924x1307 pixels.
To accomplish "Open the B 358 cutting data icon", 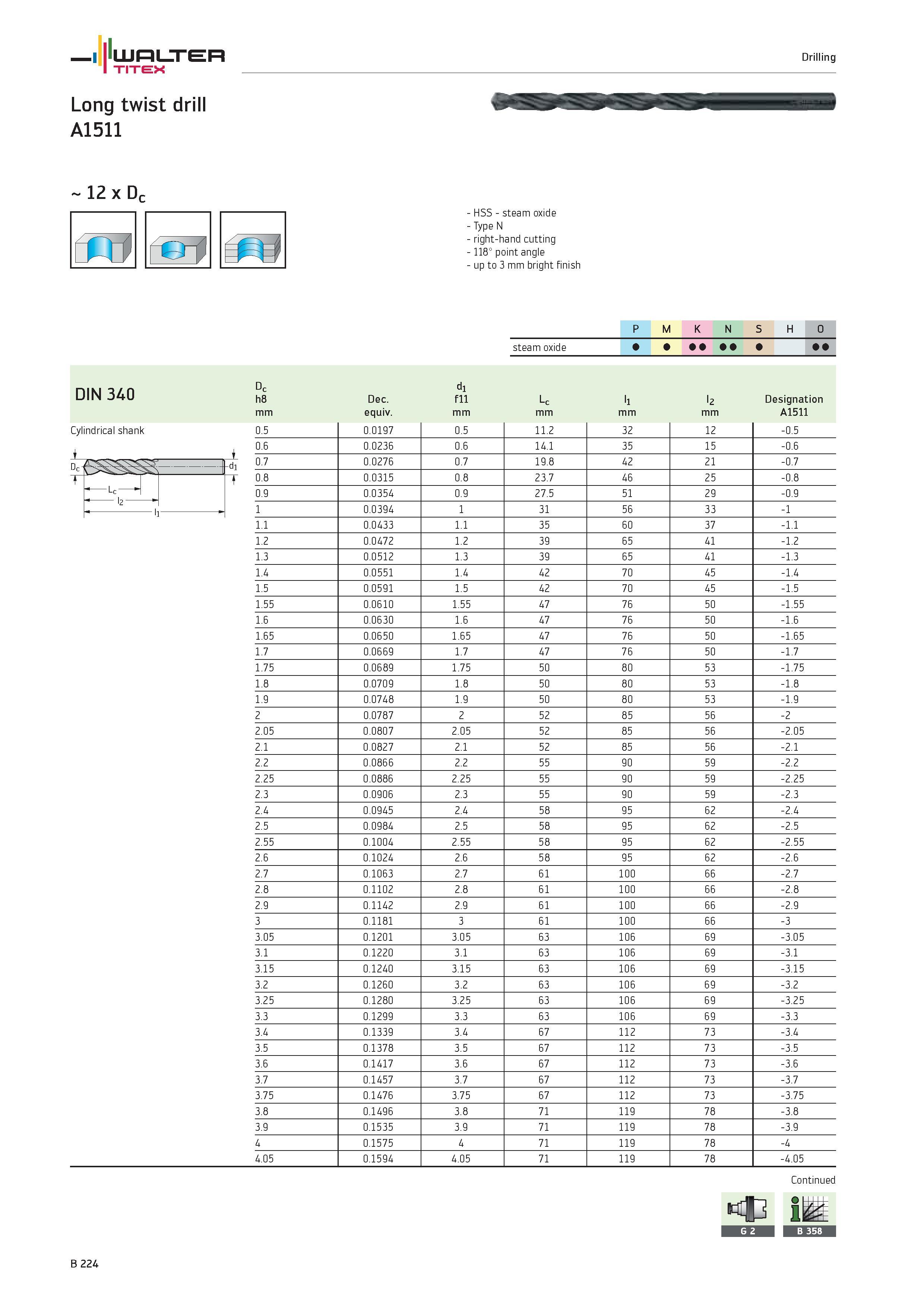I will pyautogui.click(x=809, y=1214).
